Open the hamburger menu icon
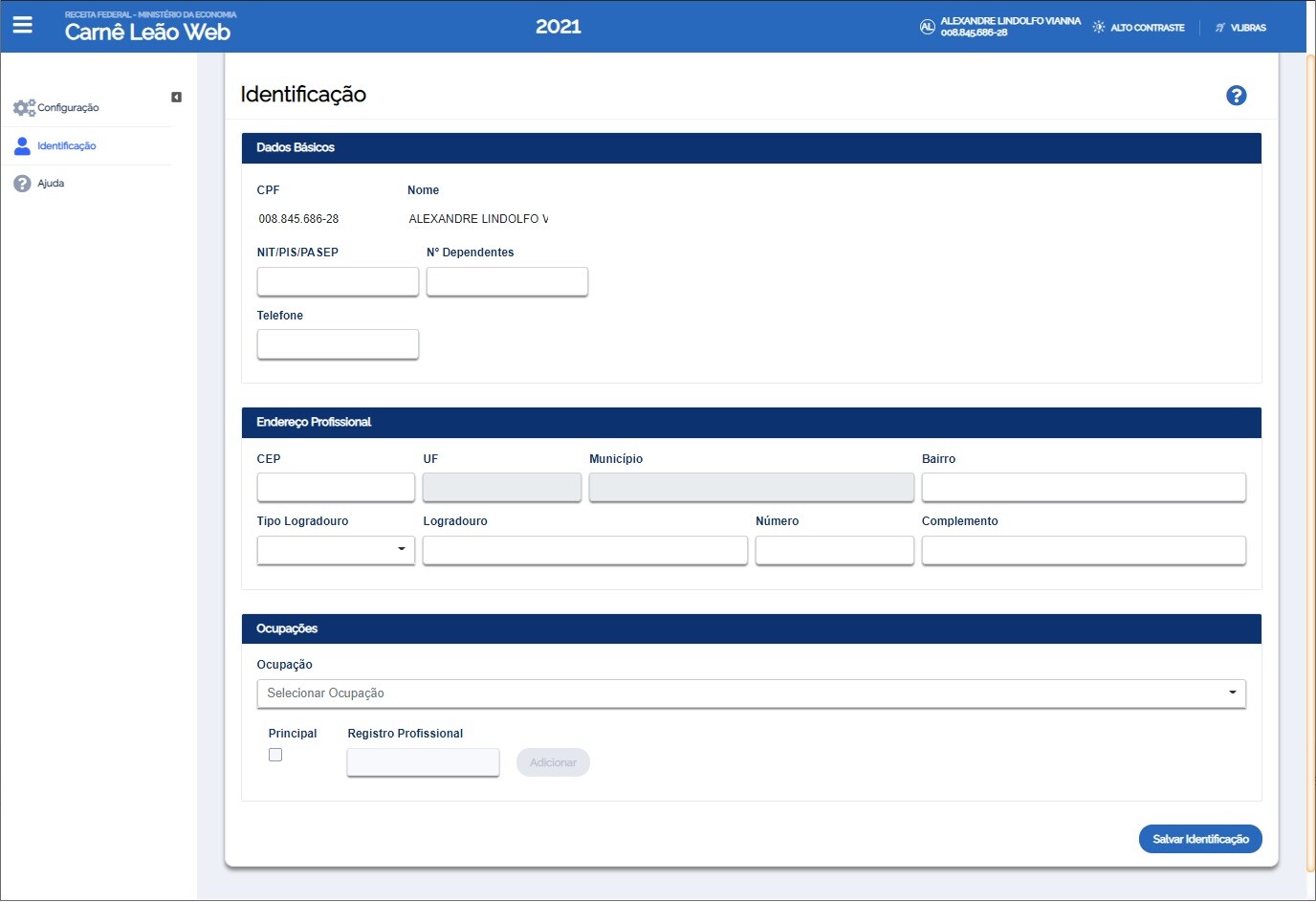The width and height of the screenshot is (1316, 902). (x=23, y=25)
